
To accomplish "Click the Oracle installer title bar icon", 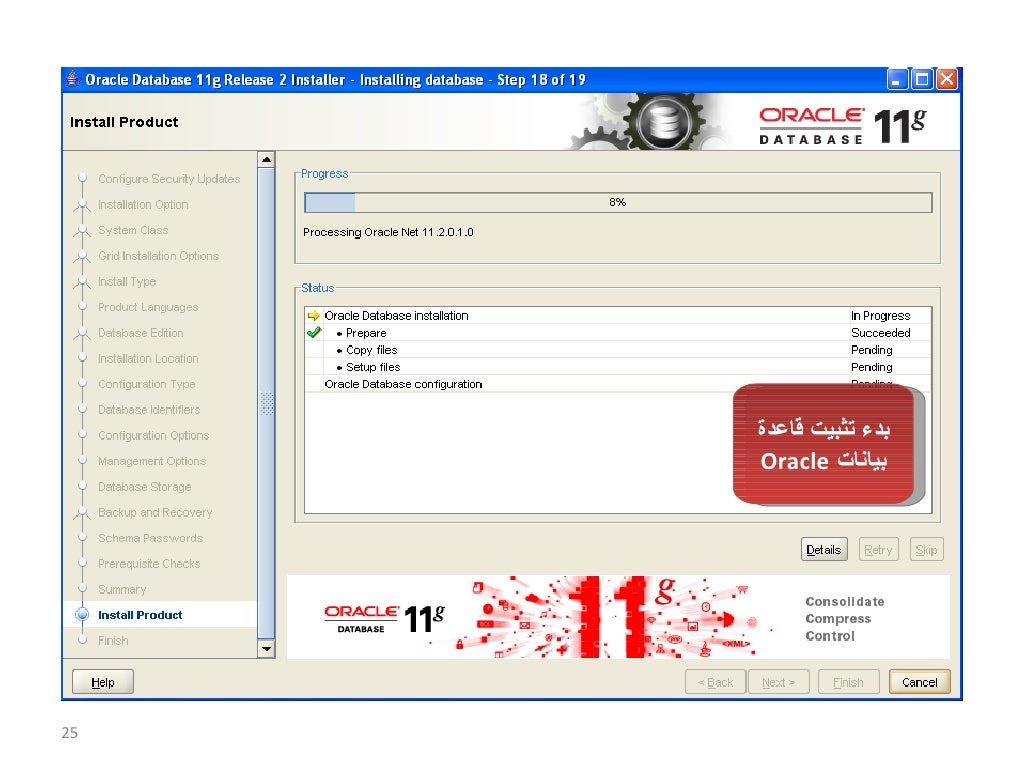I will click(74, 79).
